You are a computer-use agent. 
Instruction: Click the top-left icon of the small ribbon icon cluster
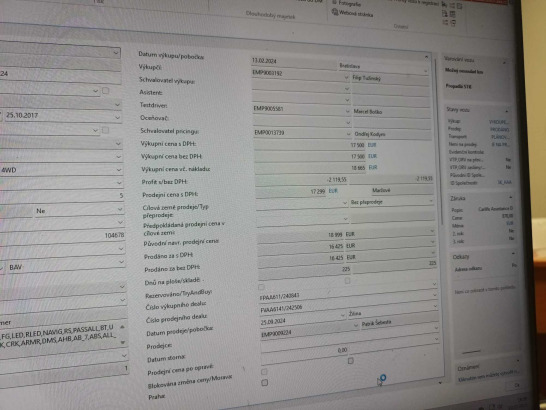(445, 5)
